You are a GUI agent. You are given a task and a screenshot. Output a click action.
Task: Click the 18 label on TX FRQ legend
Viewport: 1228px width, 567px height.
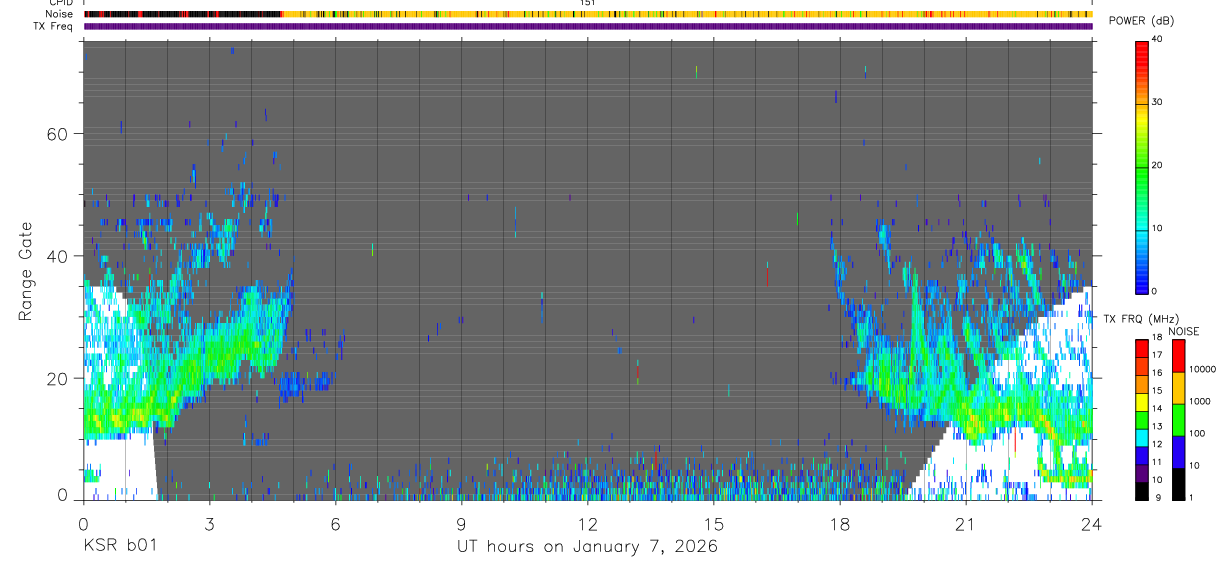pyautogui.click(x=1156, y=339)
